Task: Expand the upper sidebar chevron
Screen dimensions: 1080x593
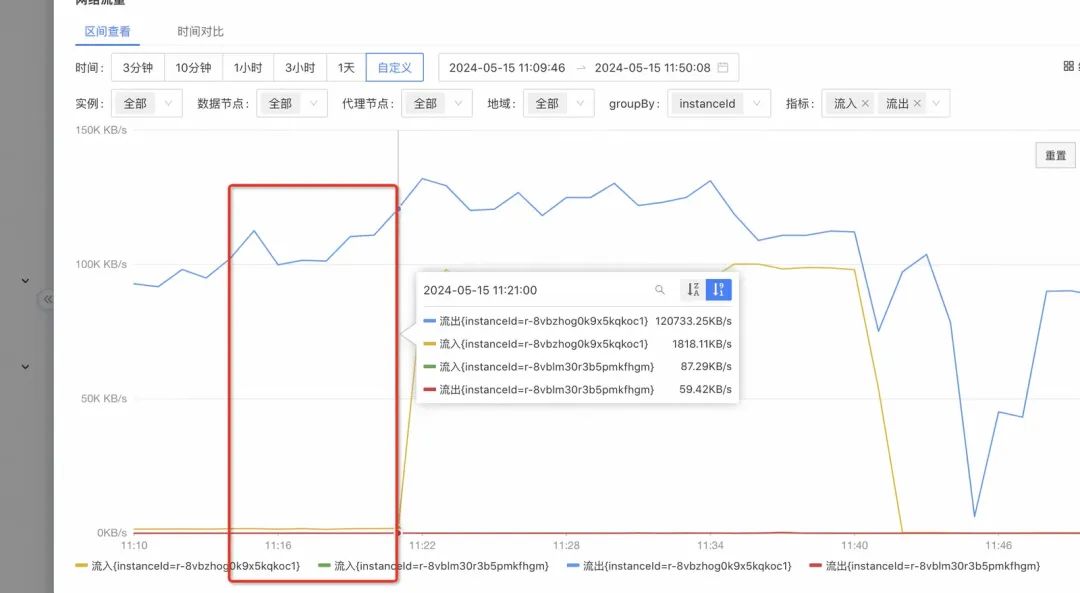Action: [x=25, y=281]
